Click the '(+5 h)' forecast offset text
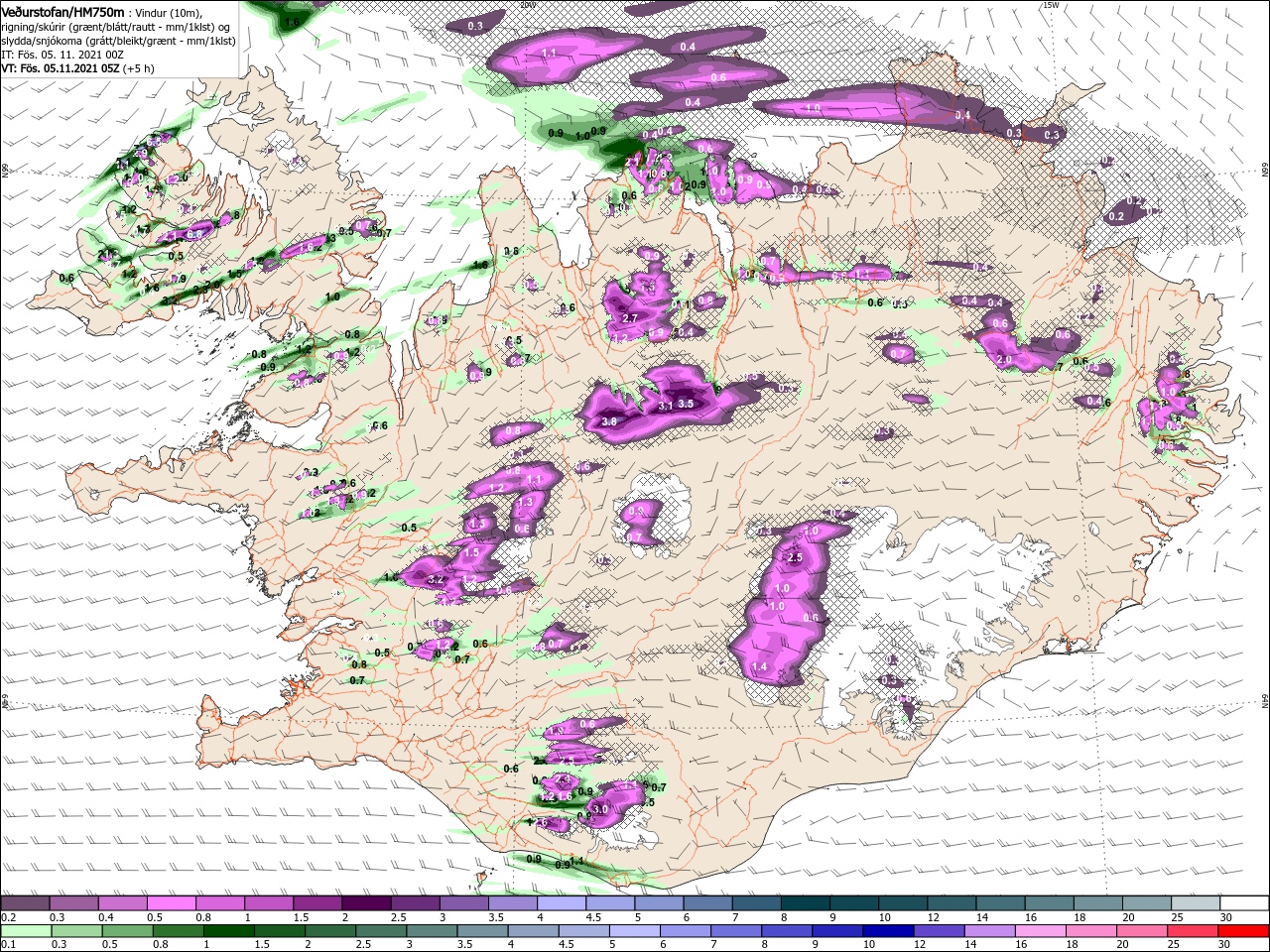 139,69
